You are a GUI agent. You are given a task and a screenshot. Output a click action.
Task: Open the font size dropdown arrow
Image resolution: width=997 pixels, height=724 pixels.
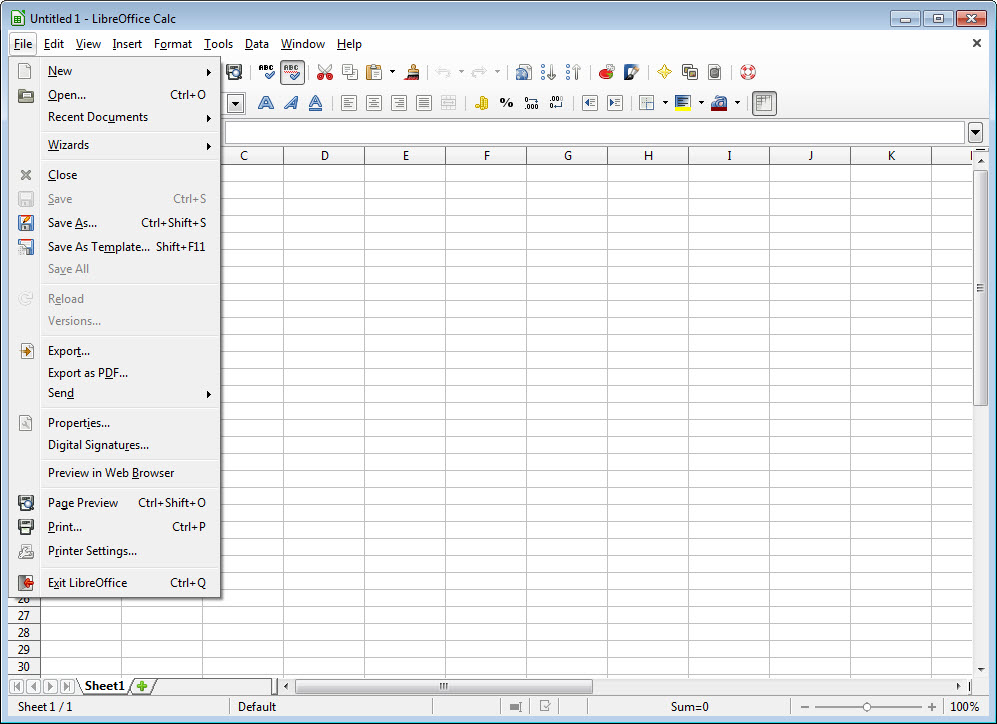(x=236, y=103)
